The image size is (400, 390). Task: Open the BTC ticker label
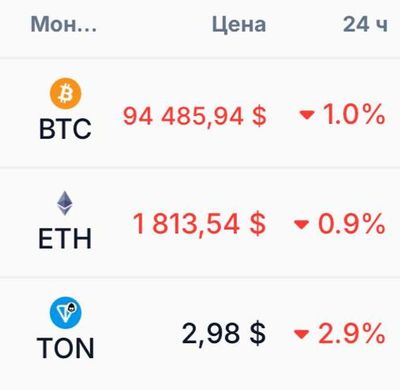coord(65,129)
